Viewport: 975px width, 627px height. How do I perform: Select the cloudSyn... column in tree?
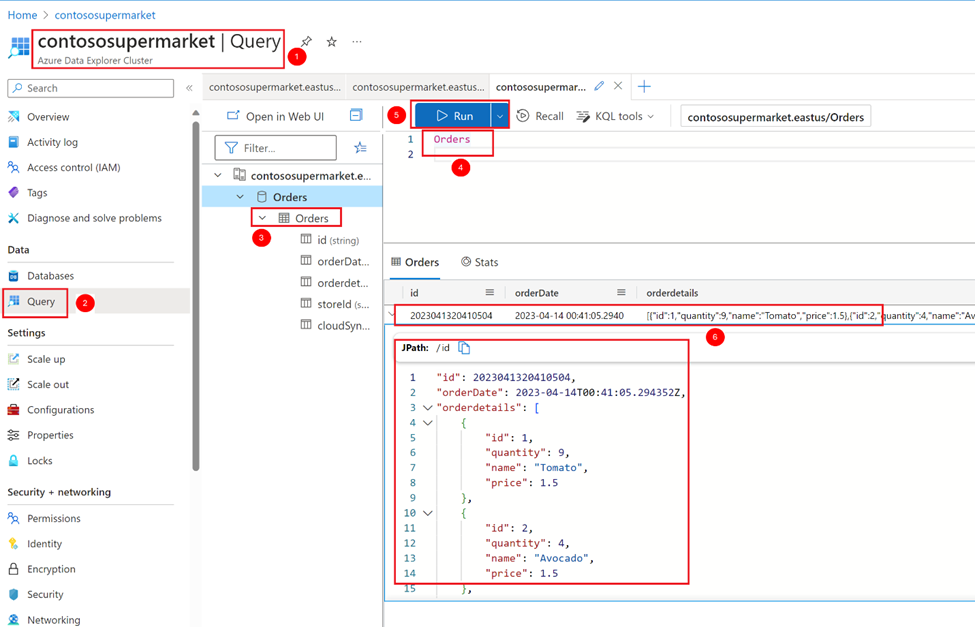point(335,325)
